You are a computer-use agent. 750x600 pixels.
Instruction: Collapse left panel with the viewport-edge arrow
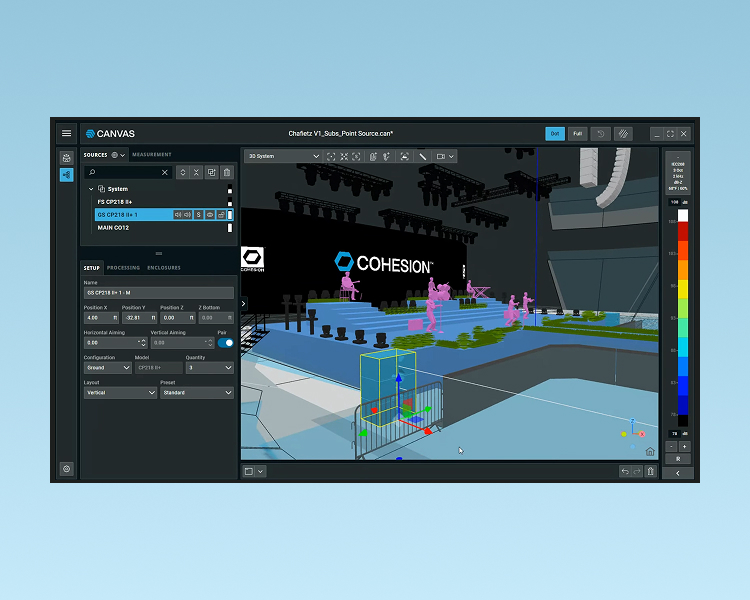[x=243, y=303]
